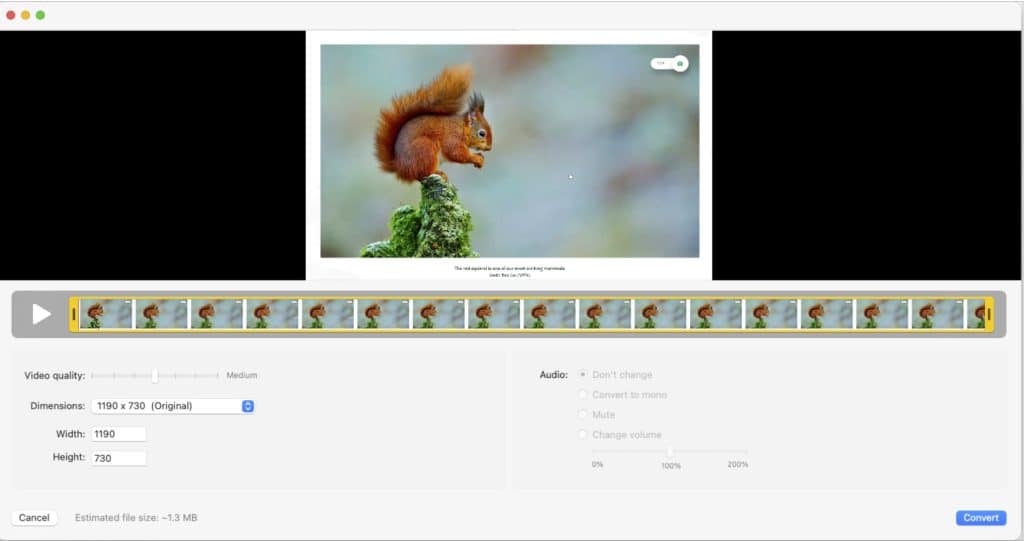Click the audio volume slider knob
The width and height of the screenshot is (1024, 541).
pyautogui.click(x=669, y=451)
